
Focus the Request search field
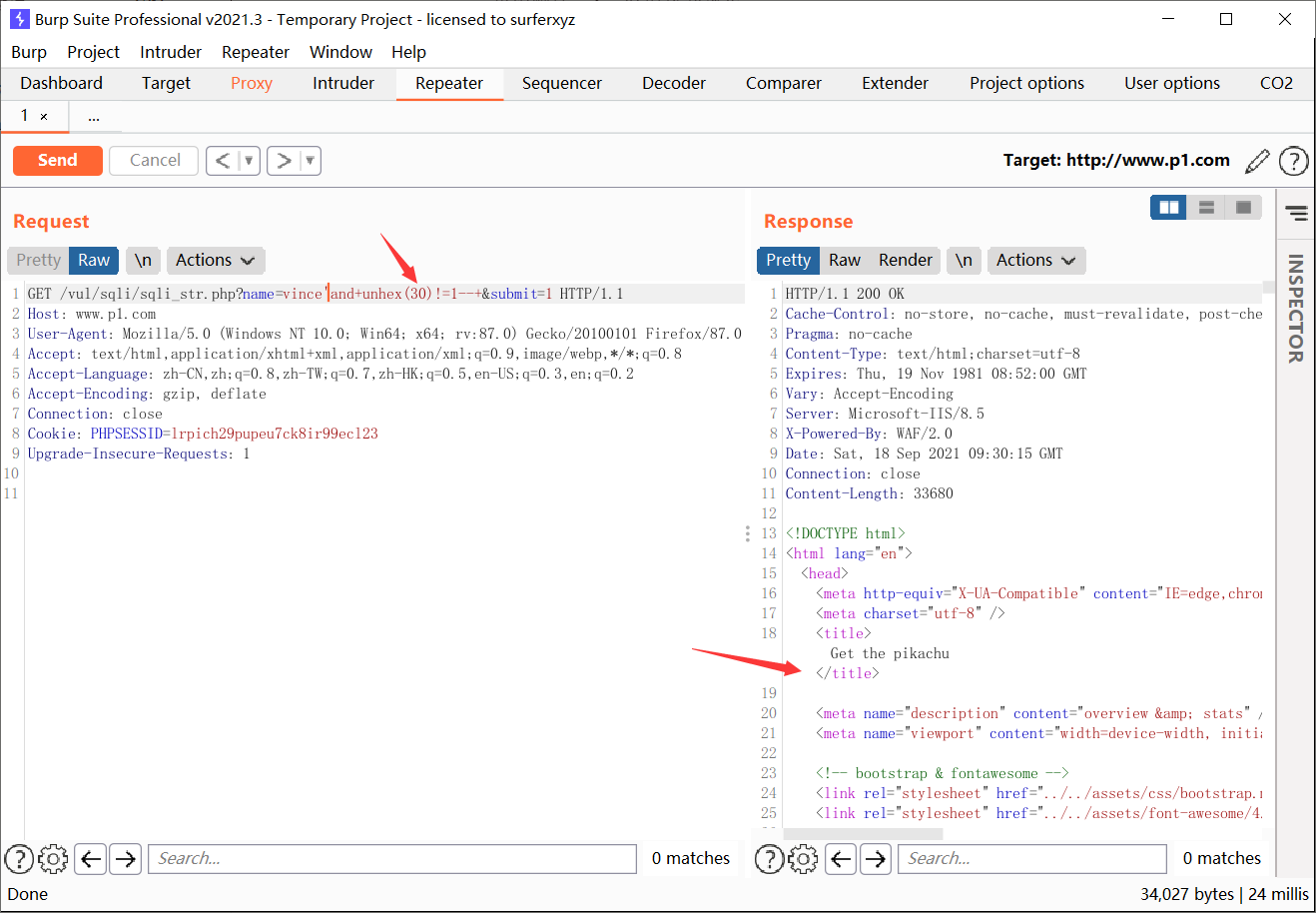click(392, 858)
